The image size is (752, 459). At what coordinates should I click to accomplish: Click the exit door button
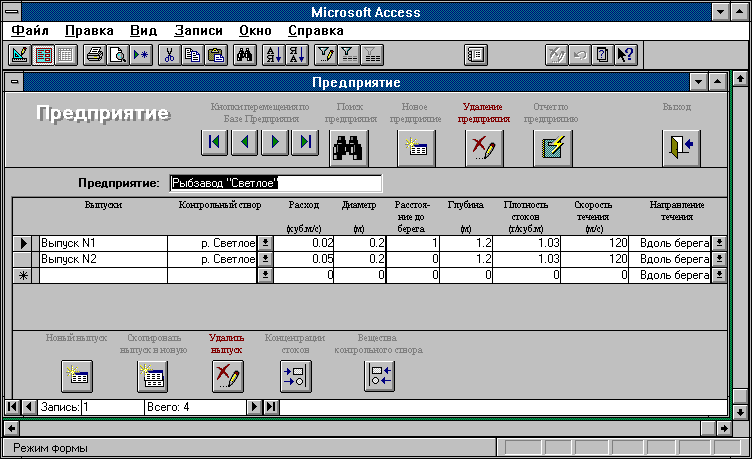click(x=680, y=147)
